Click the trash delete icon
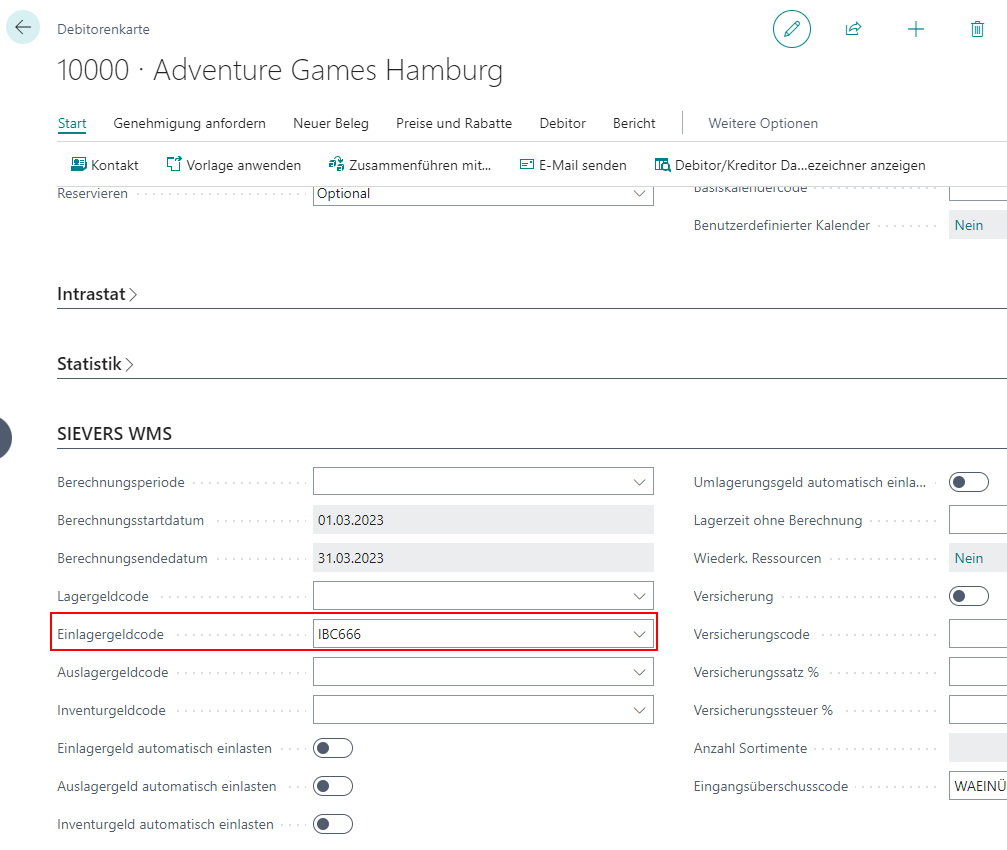 click(977, 29)
